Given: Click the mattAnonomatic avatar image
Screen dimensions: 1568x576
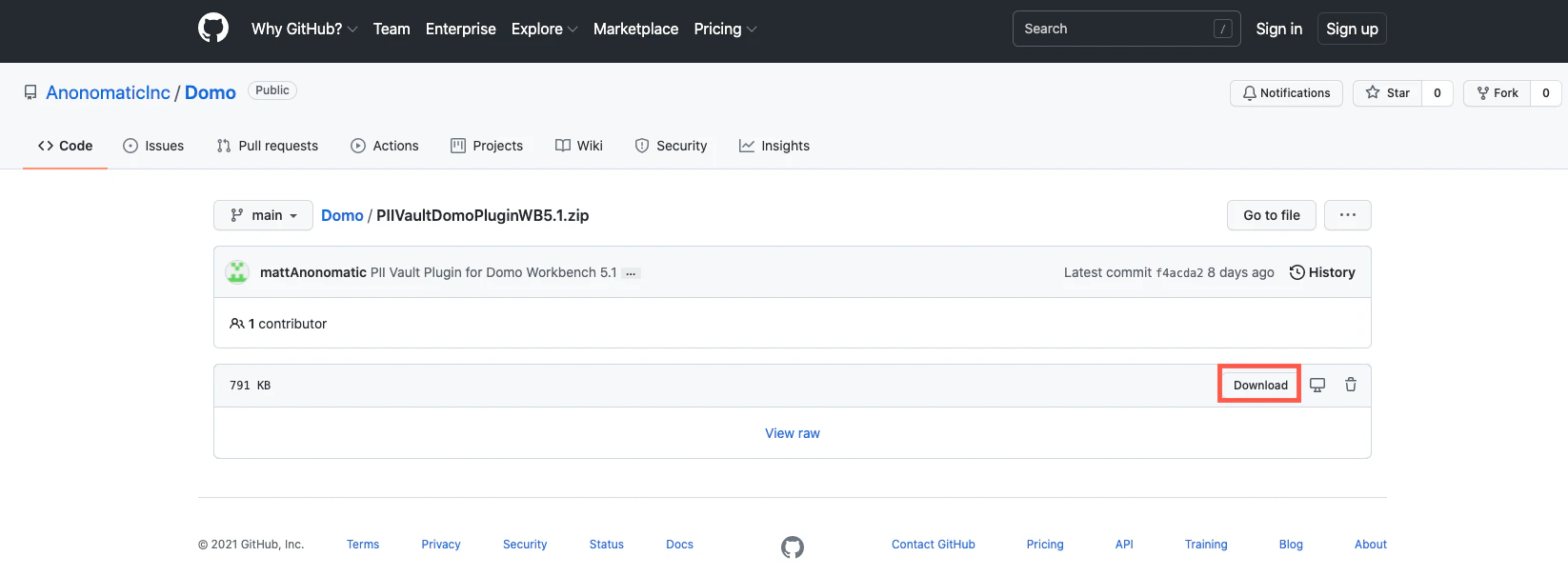Looking at the screenshot, I should click(237, 272).
